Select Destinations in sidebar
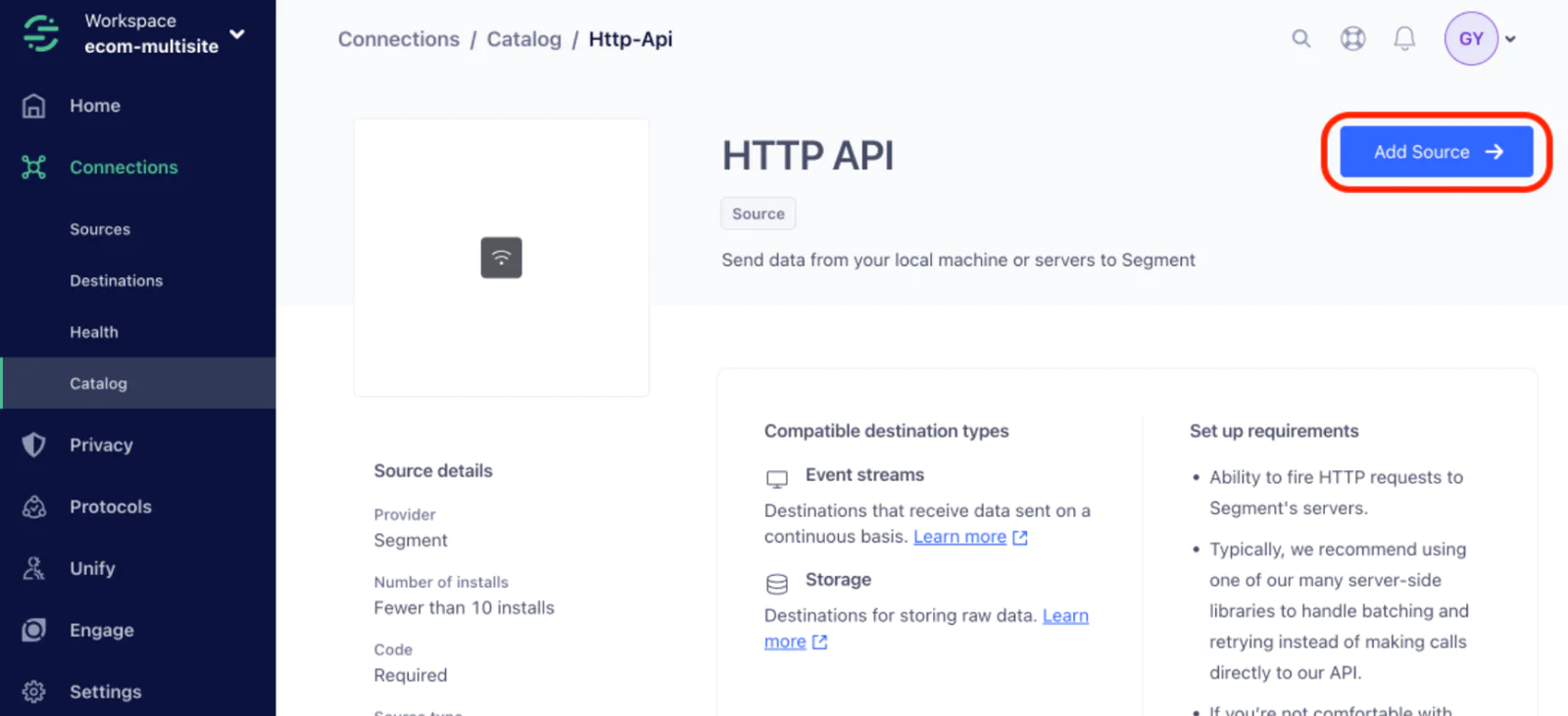 click(x=116, y=281)
